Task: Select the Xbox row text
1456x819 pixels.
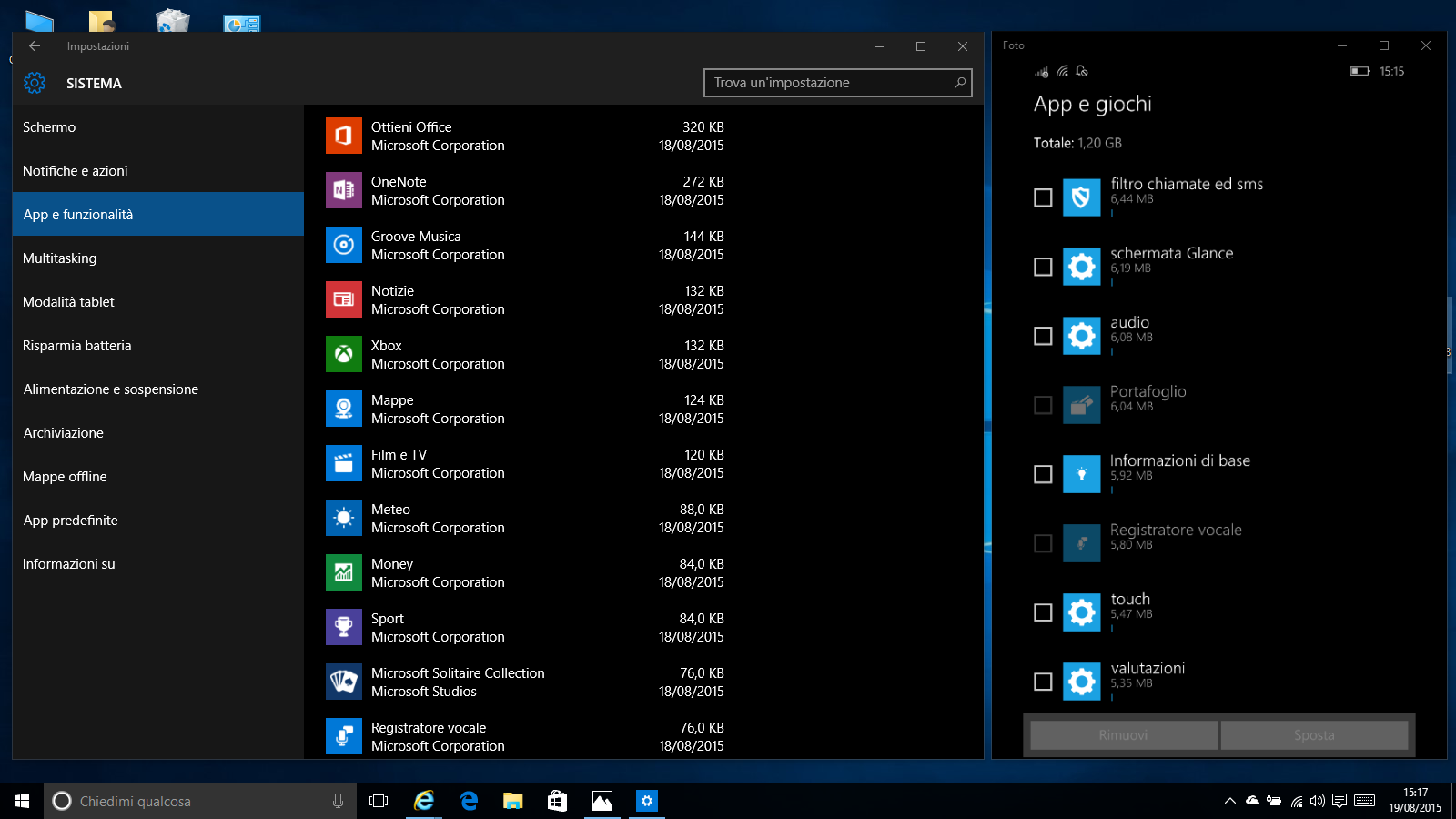Action: (x=386, y=346)
